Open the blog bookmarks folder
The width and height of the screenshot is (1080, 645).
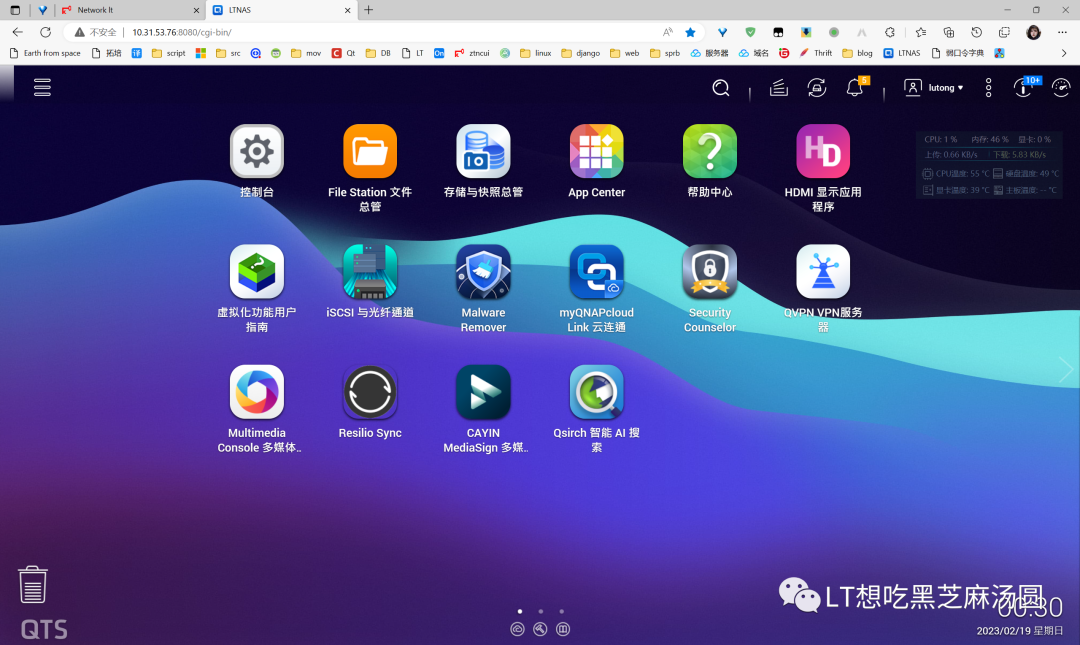(x=858, y=53)
